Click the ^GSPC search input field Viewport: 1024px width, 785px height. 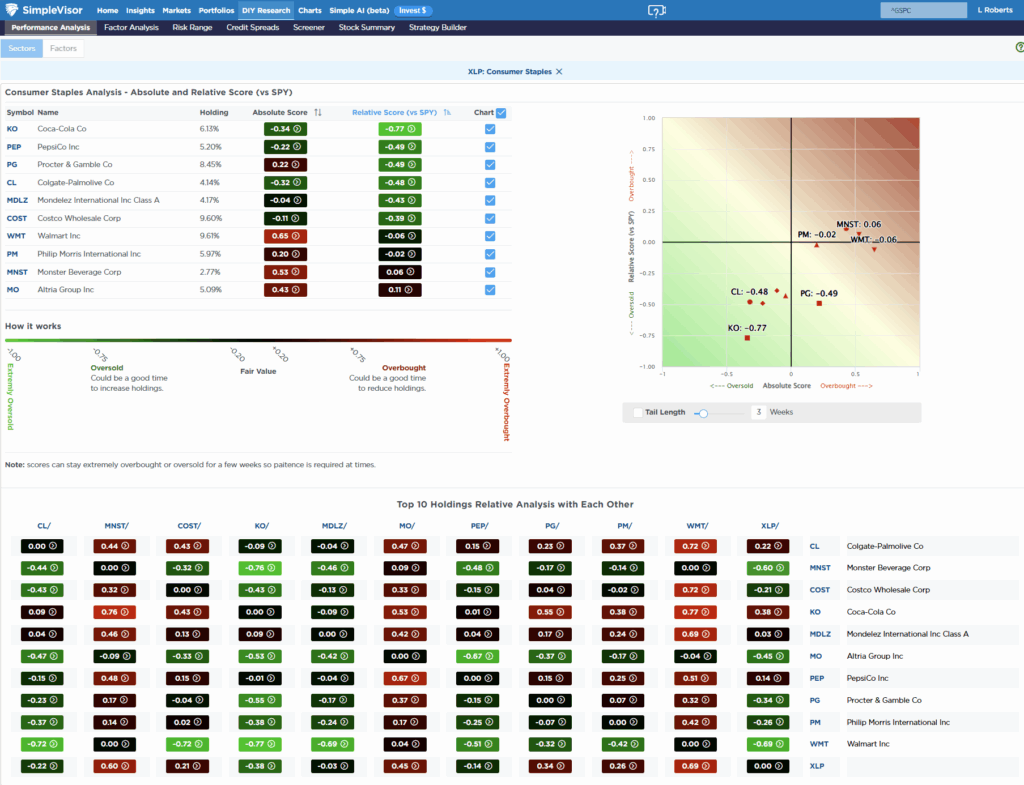[922, 9]
